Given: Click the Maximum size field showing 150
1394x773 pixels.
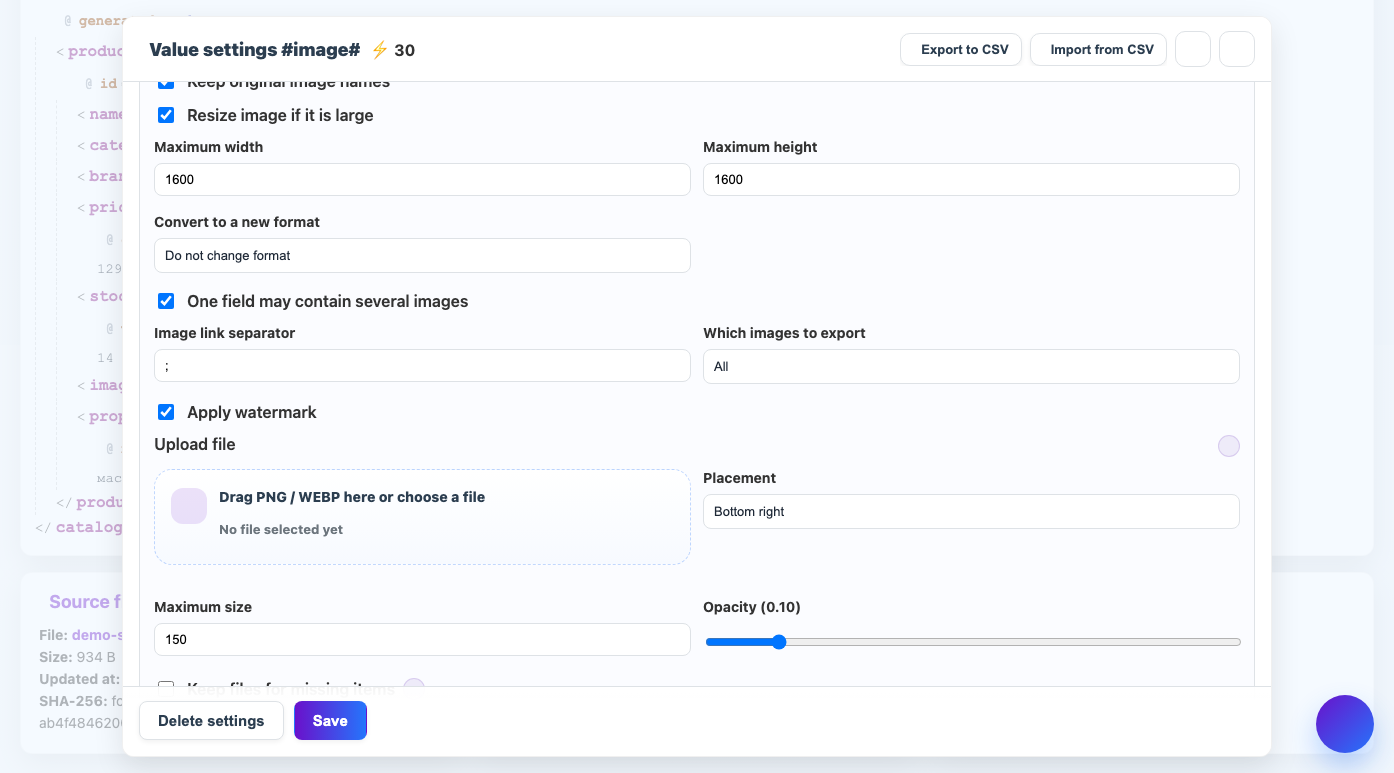Looking at the screenshot, I should click(422, 639).
